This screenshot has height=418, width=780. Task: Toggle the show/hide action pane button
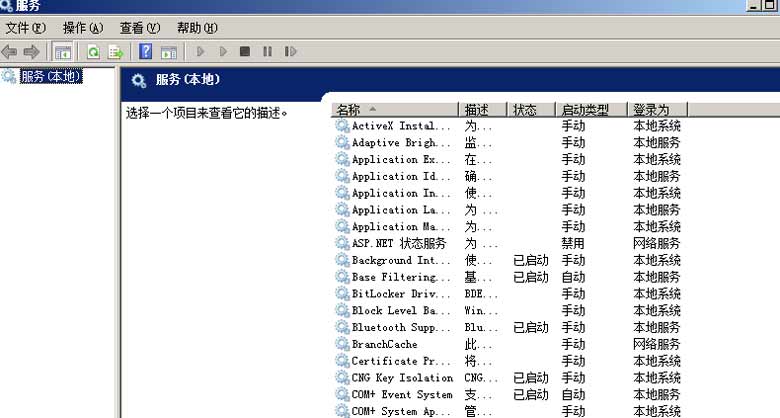click(x=169, y=52)
